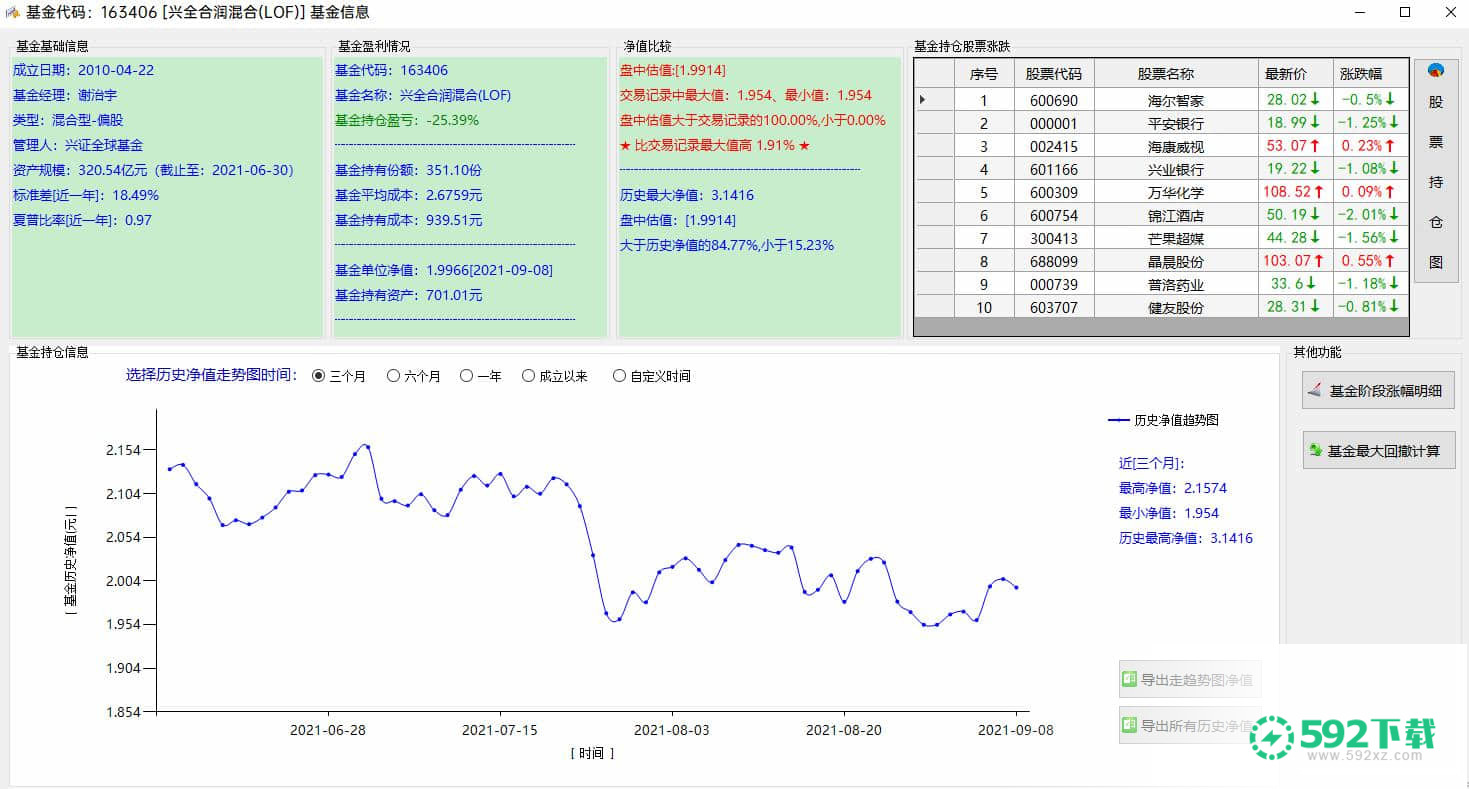Click the Excel icon on 导出所有历史净值
Viewport: 1469px width, 789px height.
click(x=1130, y=726)
